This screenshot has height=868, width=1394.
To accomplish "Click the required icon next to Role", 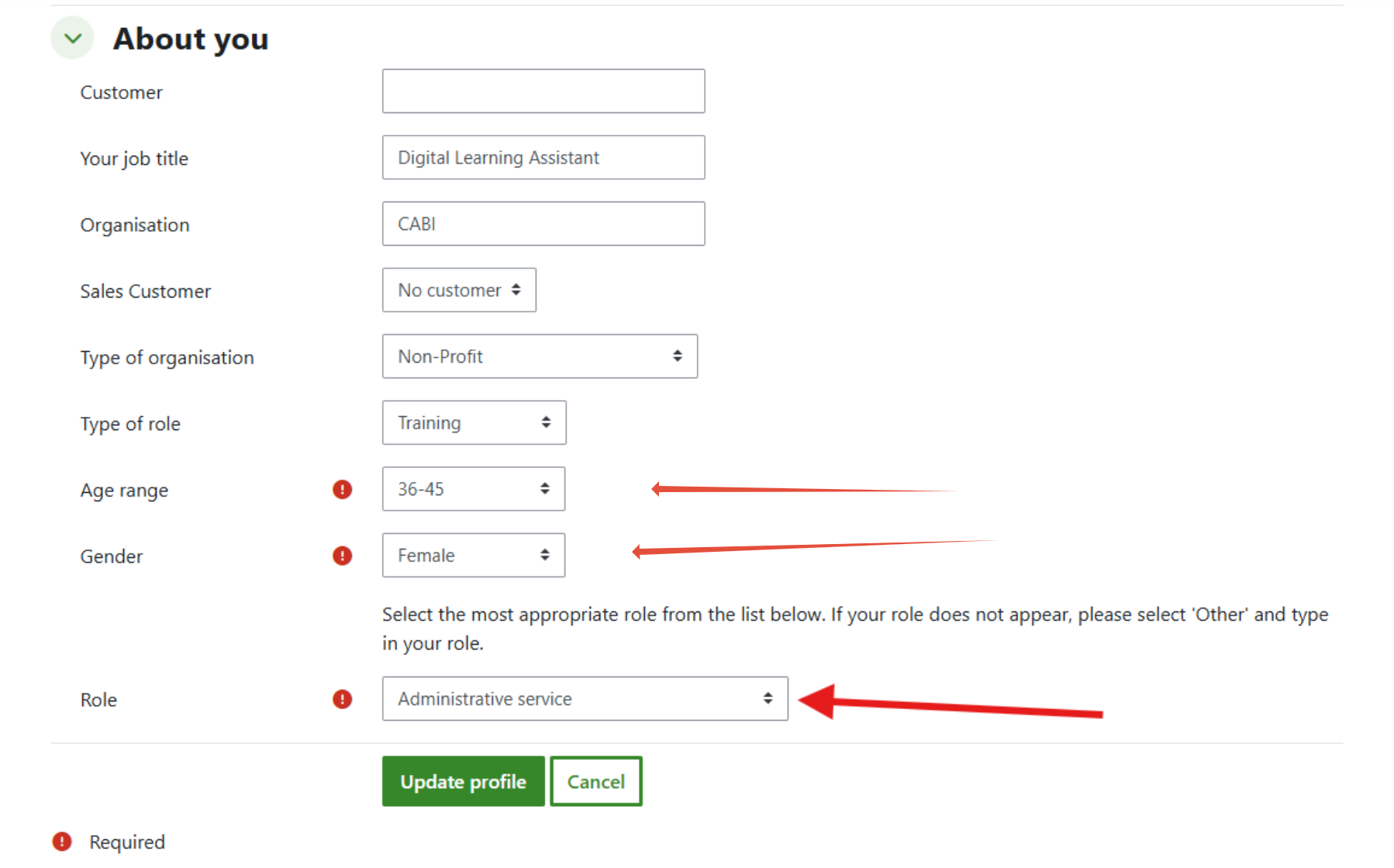I will coord(342,699).
